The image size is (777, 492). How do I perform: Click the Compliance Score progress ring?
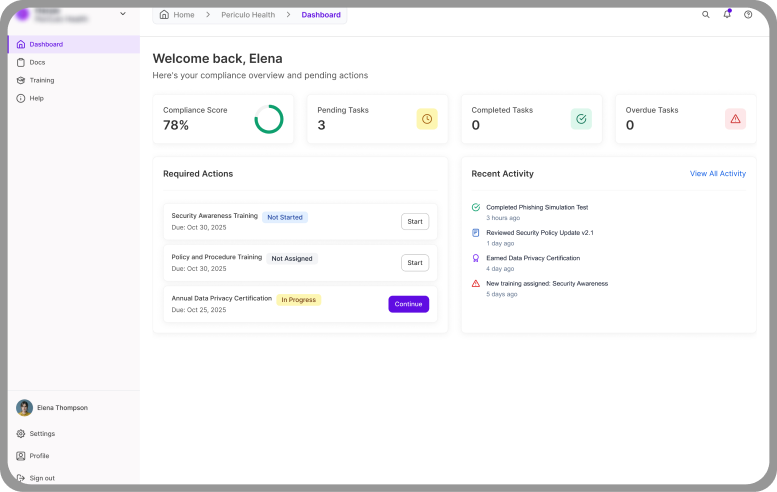point(268,119)
